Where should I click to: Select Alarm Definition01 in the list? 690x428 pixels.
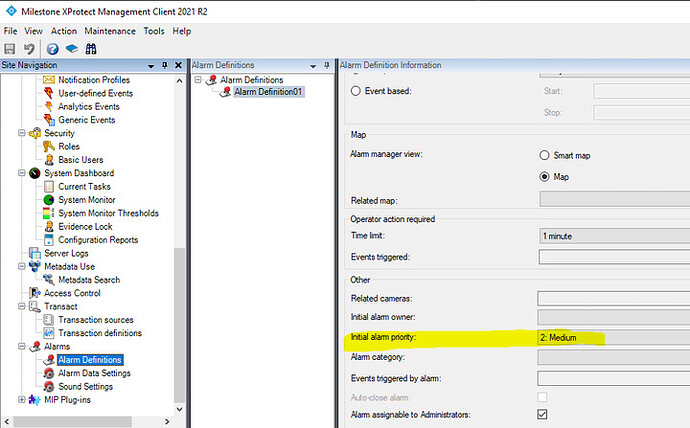coord(267,93)
